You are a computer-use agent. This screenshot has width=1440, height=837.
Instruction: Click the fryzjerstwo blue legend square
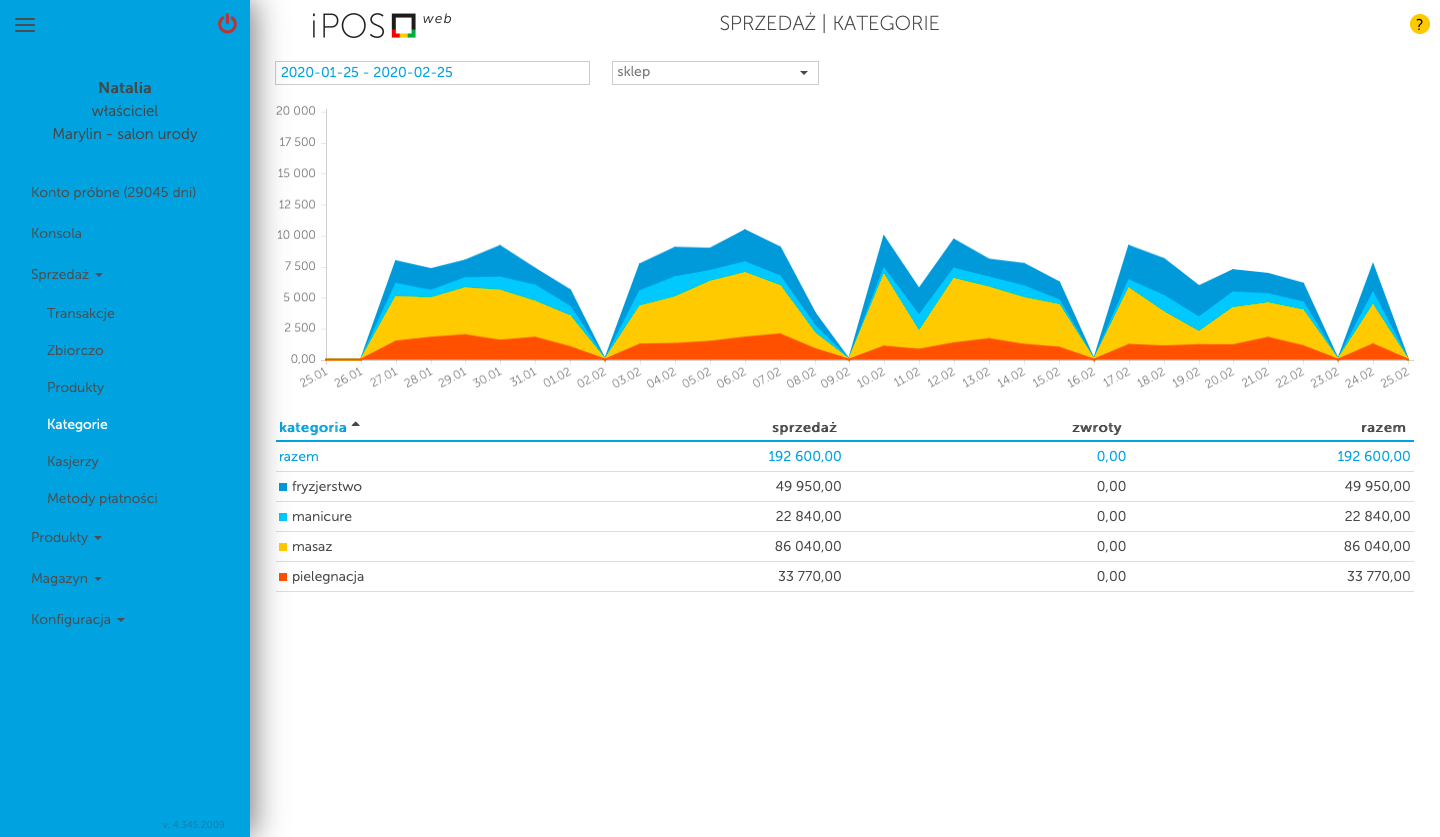coord(283,487)
